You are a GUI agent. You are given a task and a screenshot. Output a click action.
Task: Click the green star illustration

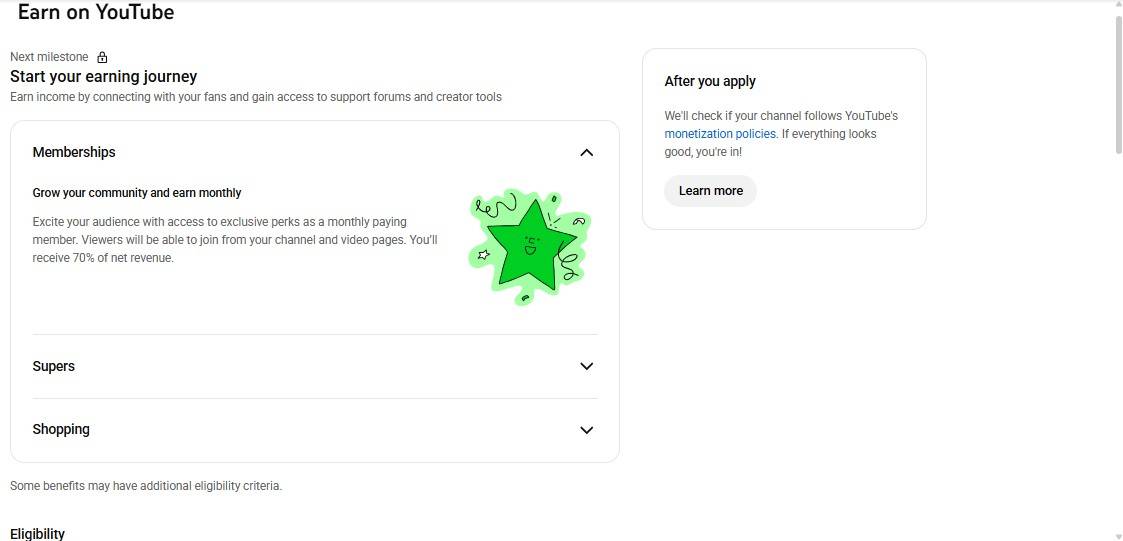click(529, 245)
